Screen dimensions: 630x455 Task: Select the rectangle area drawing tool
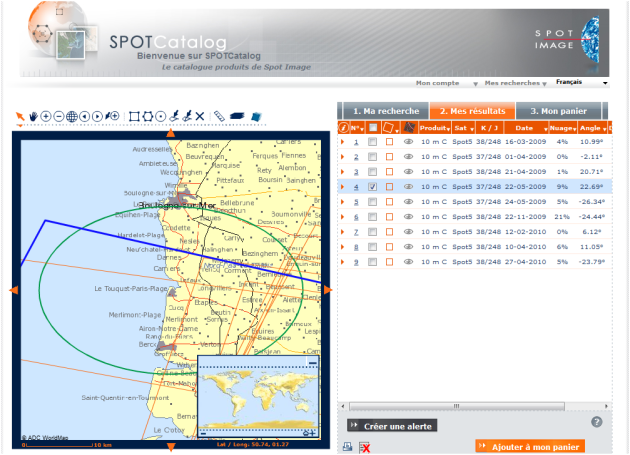pos(134,117)
